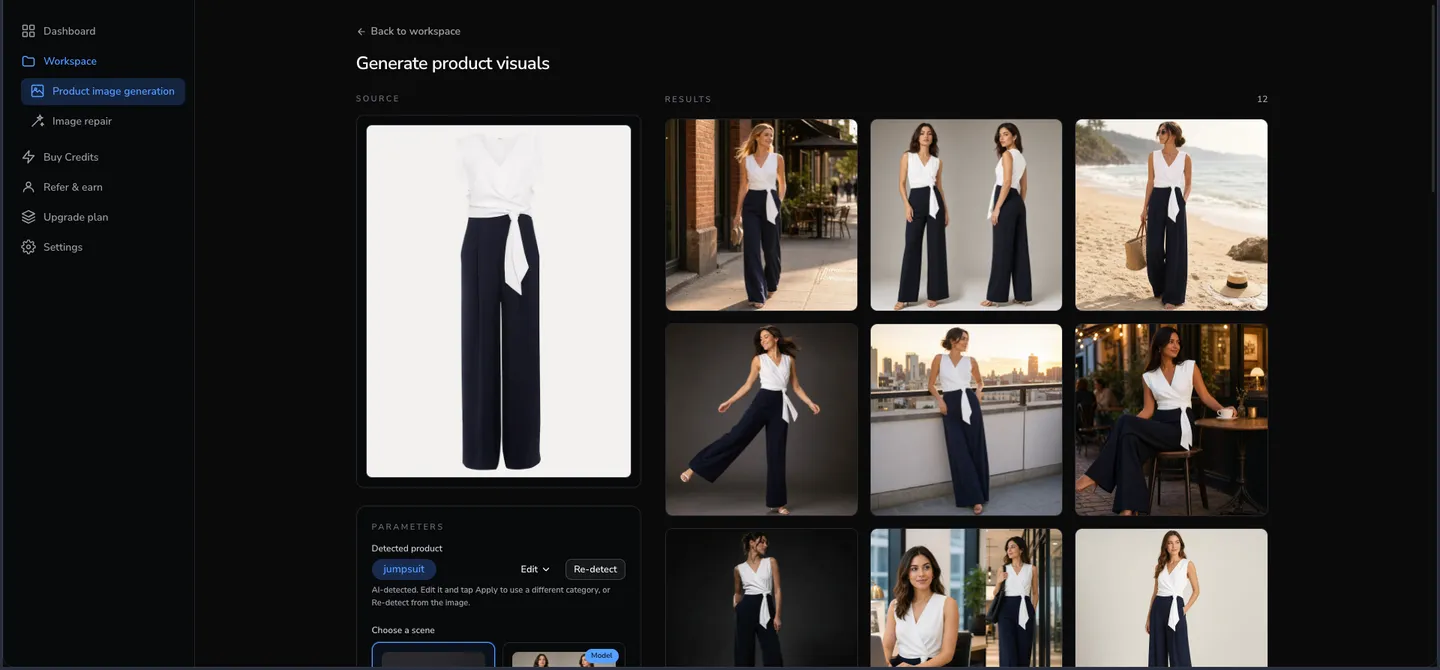
Task: Click the Workspace folder icon
Action: (28, 61)
